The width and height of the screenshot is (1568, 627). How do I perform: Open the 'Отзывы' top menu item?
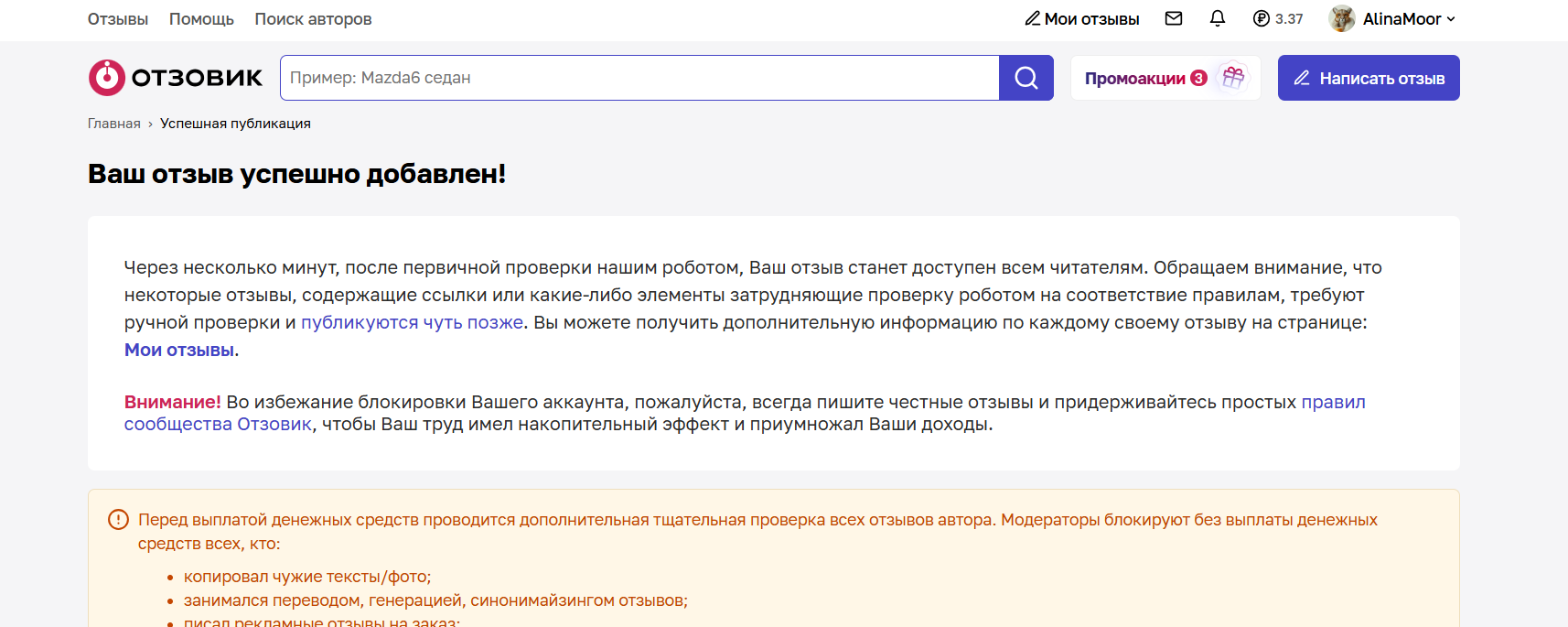tap(118, 19)
